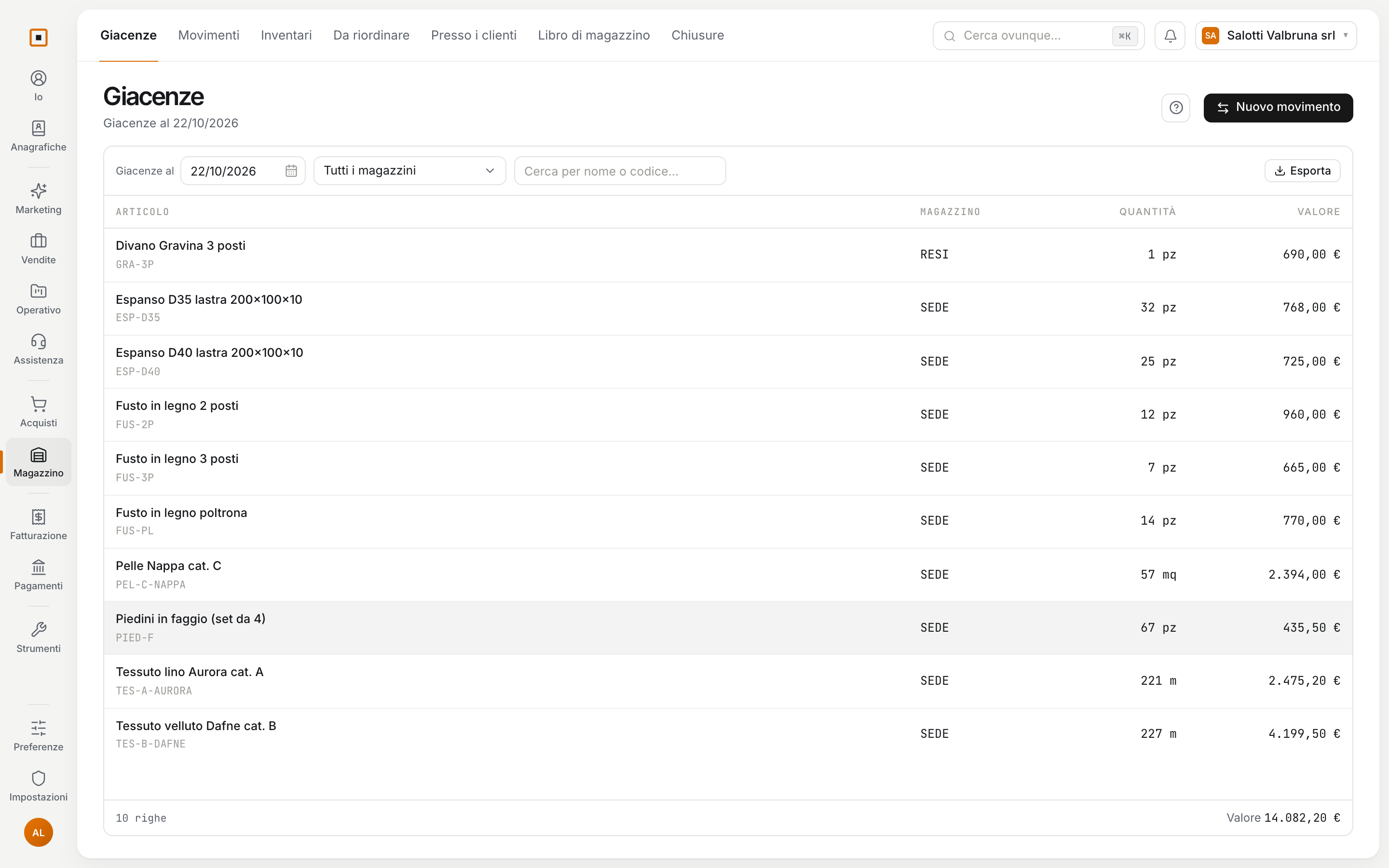The image size is (1389, 868).
Task: Click the Esporta button
Action: 1302,171
